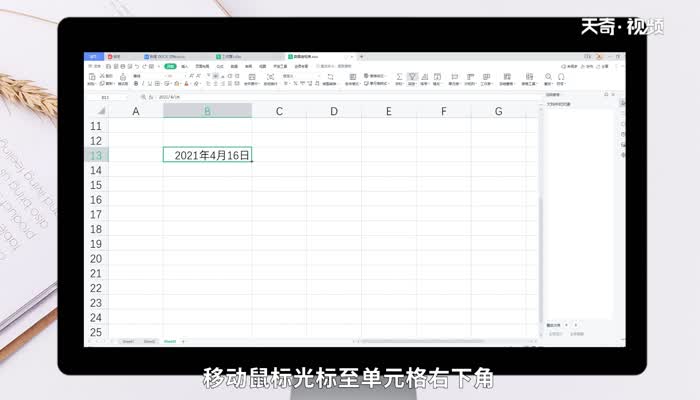The height and width of the screenshot is (400, 700).
Task: Click the Filter funnel icon
Action: (x=412, y=76)
